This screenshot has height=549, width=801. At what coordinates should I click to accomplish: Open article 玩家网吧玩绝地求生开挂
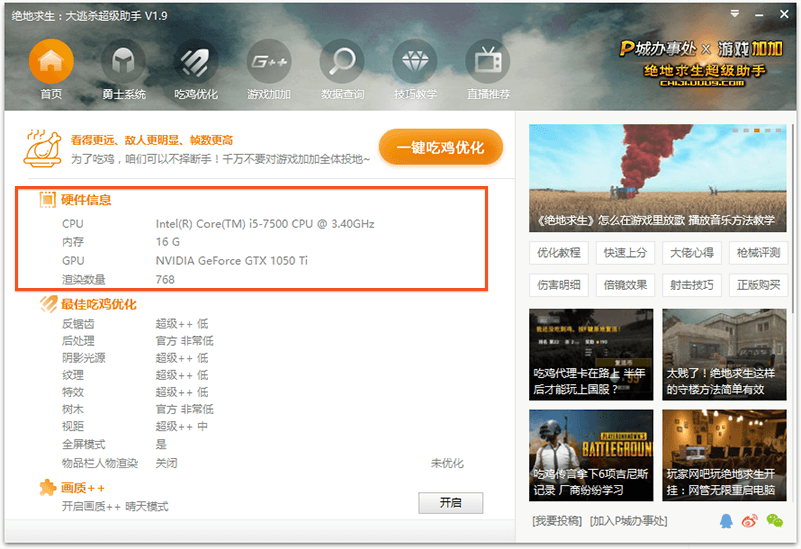[724, 455]
